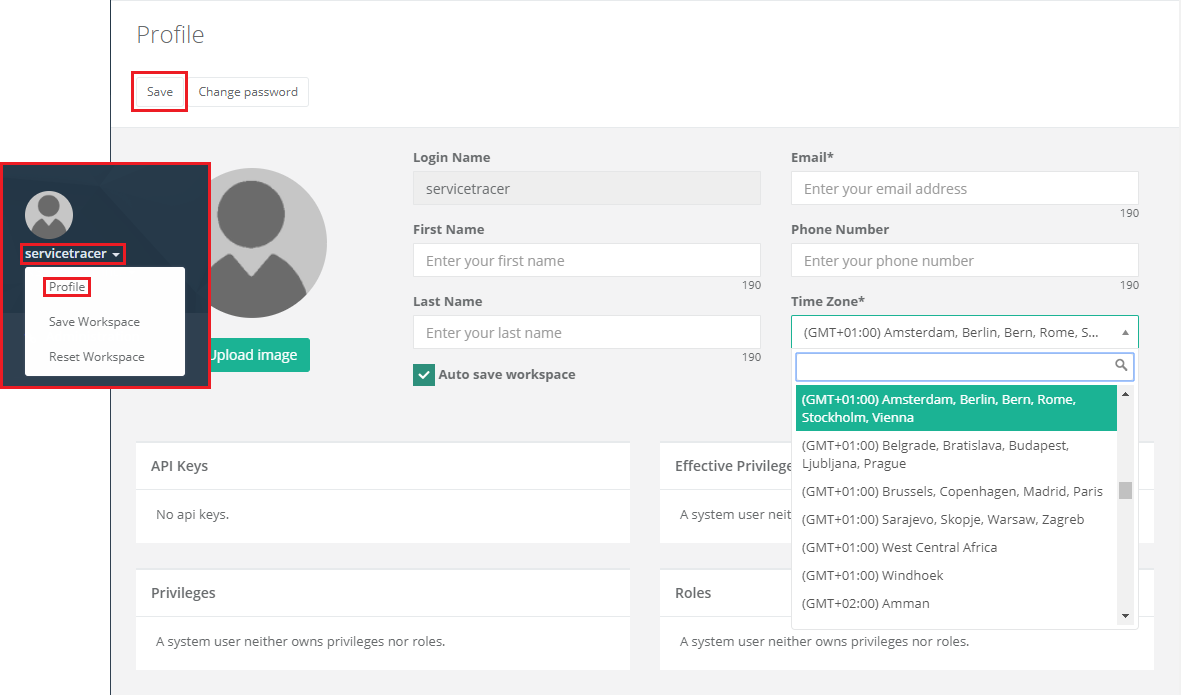1181x695 pixels.
Task: Choose Save Workspace in the user menu
Action: [x=94, y=322]
